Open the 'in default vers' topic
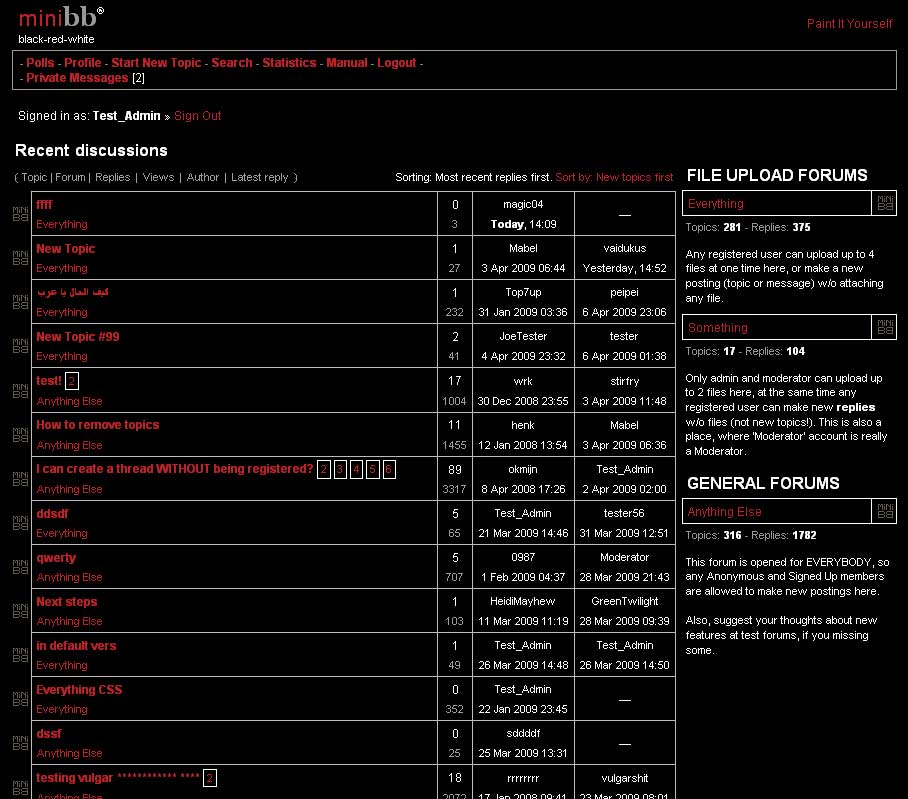This screenshot has width=908, height=799. (x=76, y=646)
